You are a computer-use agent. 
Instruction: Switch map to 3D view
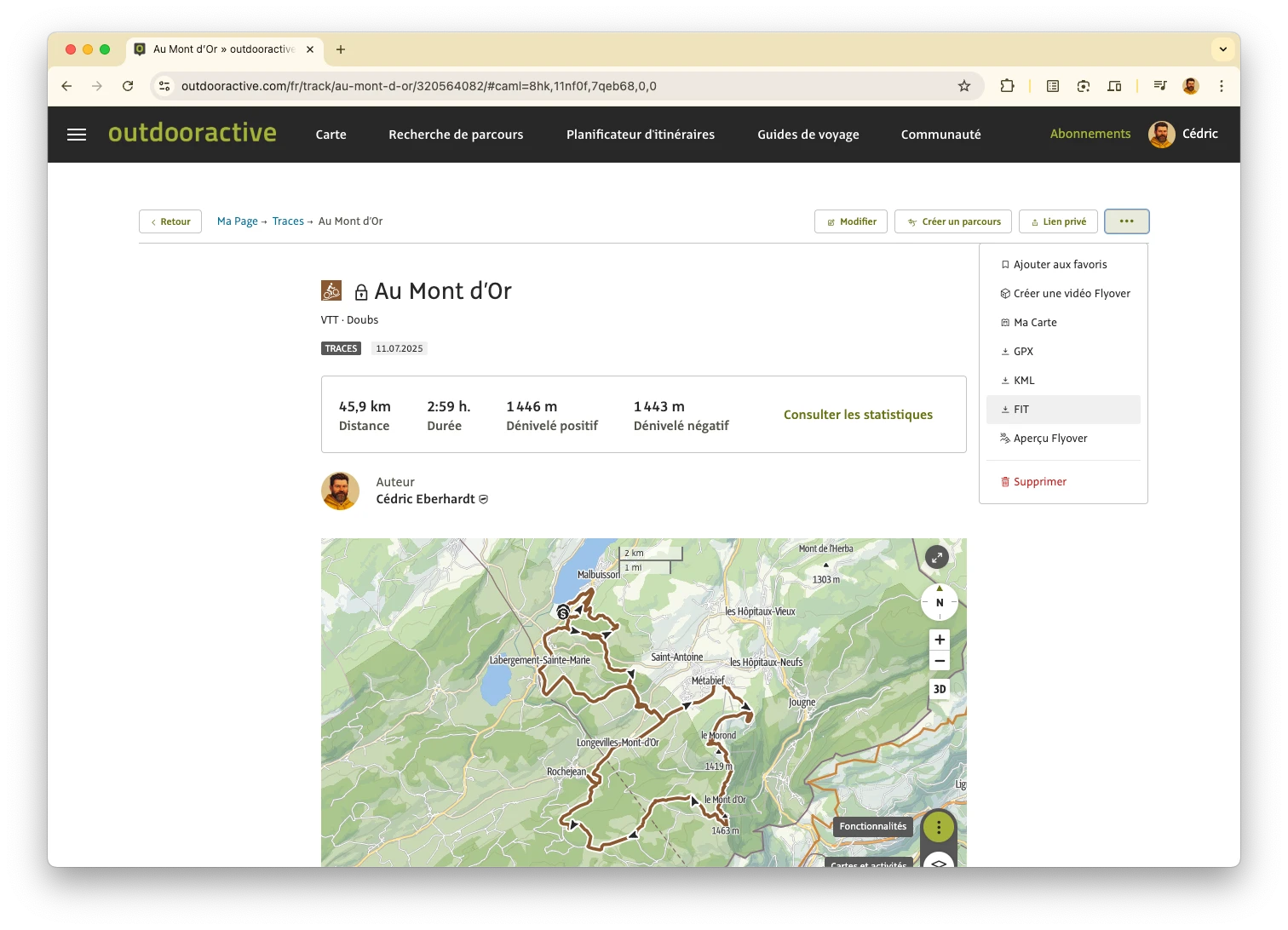940,689
